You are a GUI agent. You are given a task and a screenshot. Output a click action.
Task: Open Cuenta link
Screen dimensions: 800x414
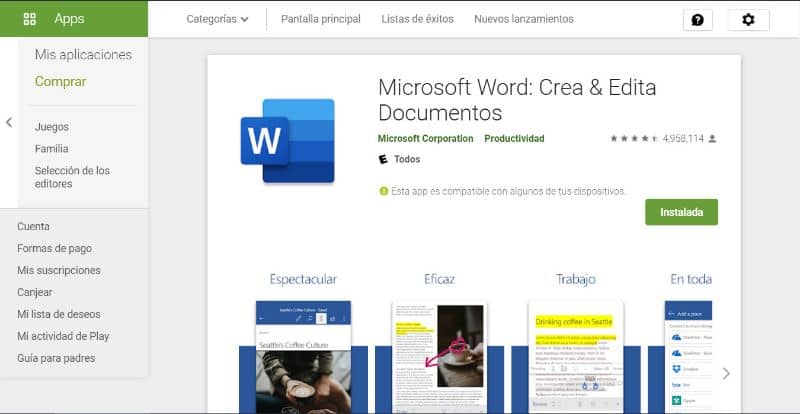(33, 226)
